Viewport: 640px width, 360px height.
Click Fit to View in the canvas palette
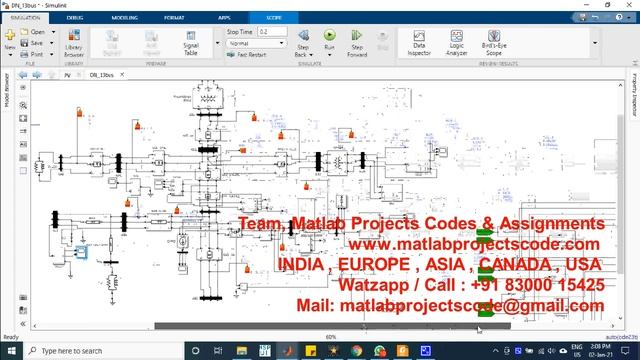pyautogui.click(x=23, y=118)
